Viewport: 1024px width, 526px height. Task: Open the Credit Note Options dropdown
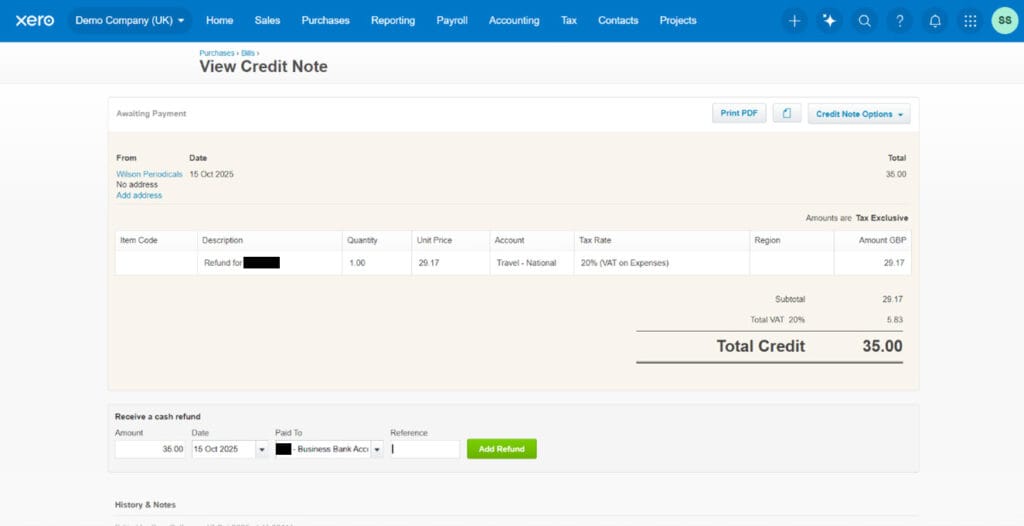[859, 114]
